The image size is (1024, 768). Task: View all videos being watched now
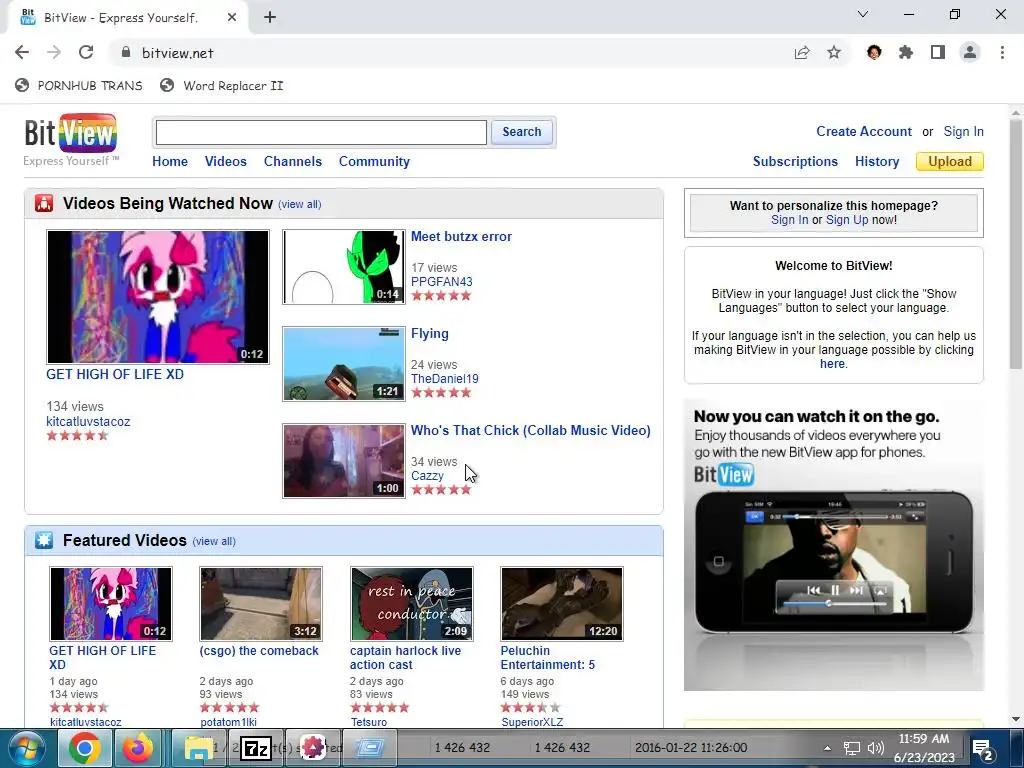coord(300,204)
